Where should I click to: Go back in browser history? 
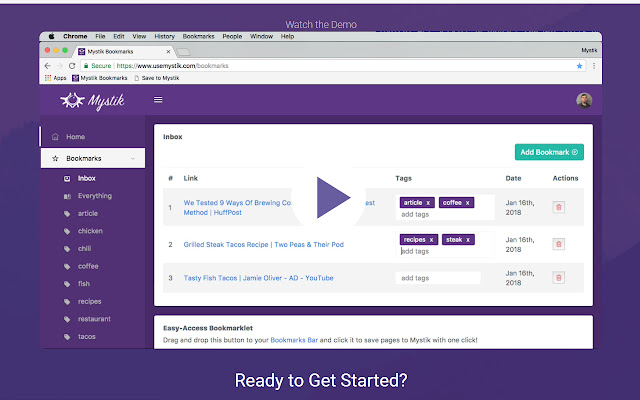[x=47, y=66]
